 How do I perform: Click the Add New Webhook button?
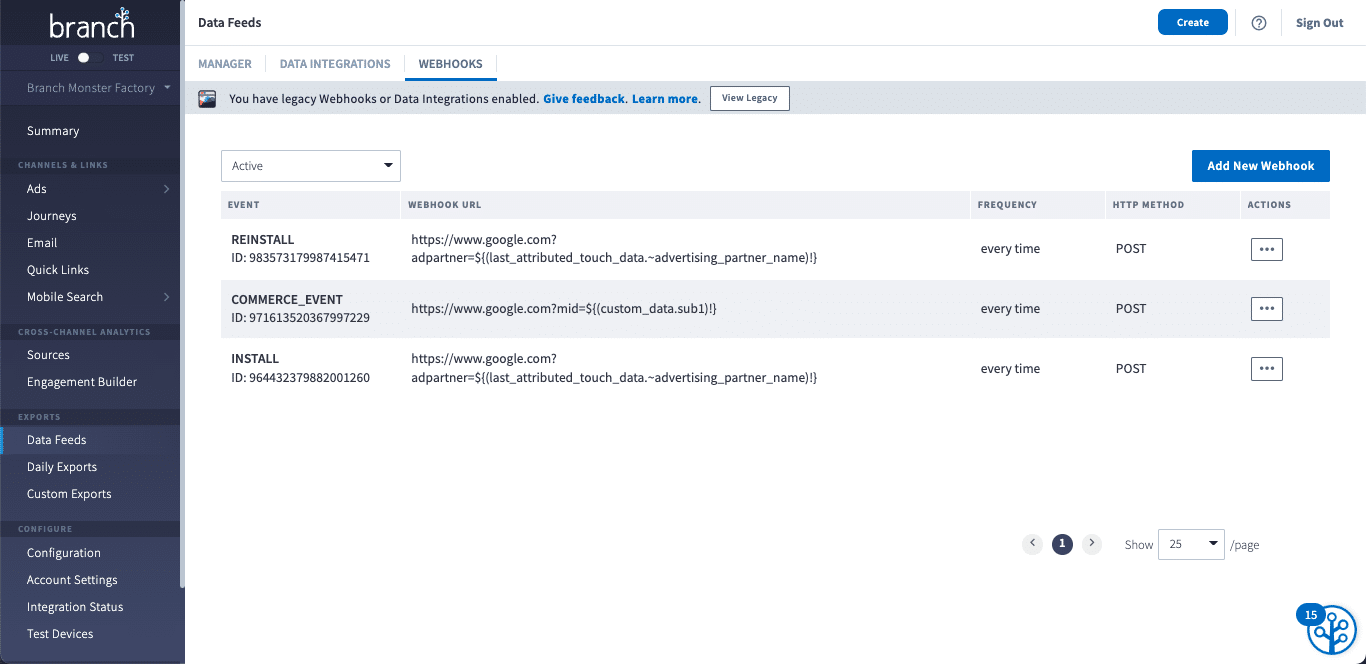[1260, 165]
